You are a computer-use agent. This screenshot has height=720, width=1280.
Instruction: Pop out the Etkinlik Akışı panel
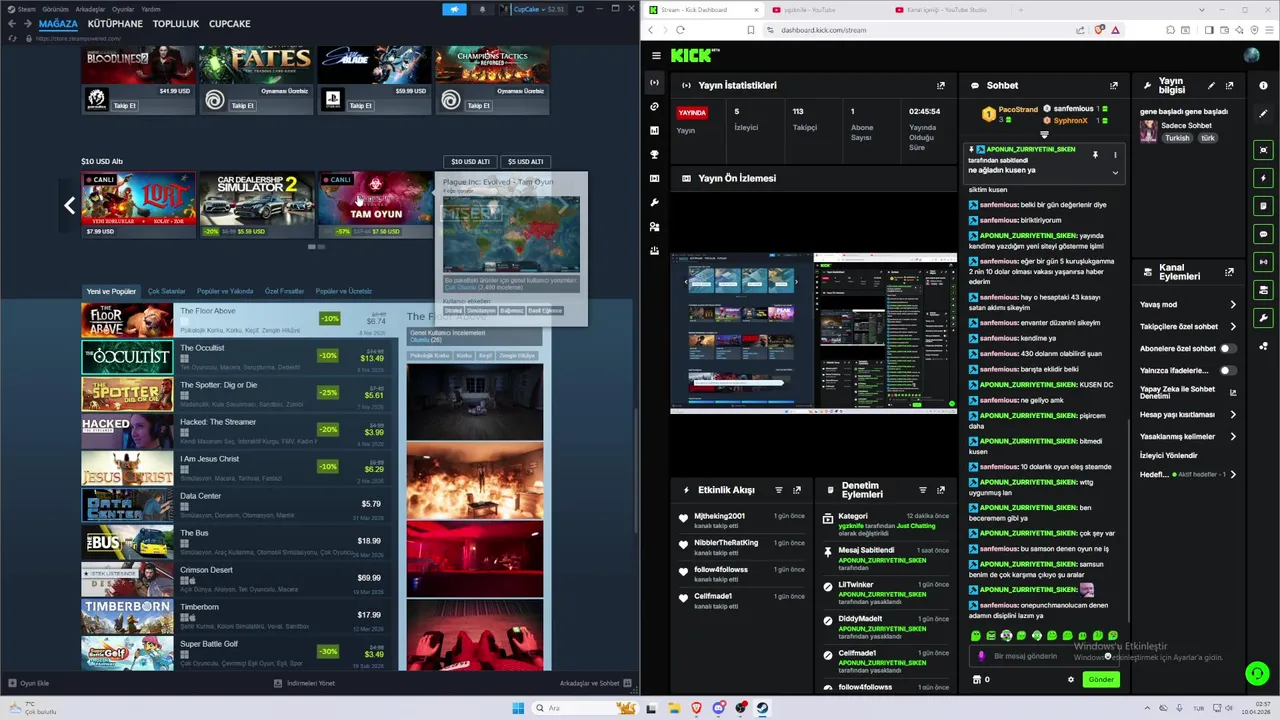[x=797, y=490]
